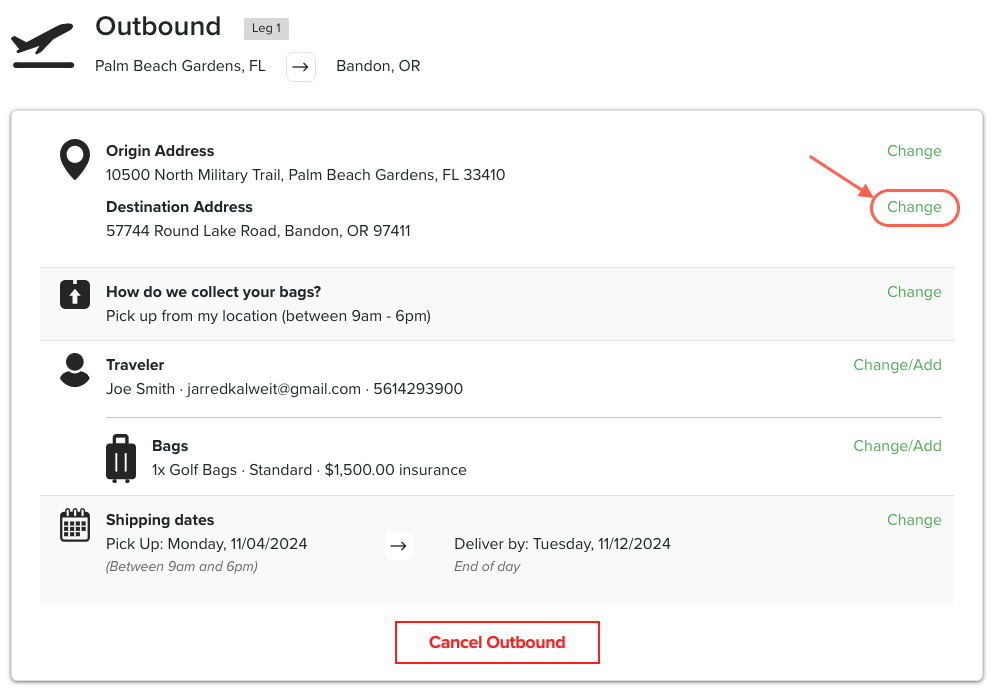
Task: Click the airplane takeoff icon beside Outbound
Action: coord(42,46)
